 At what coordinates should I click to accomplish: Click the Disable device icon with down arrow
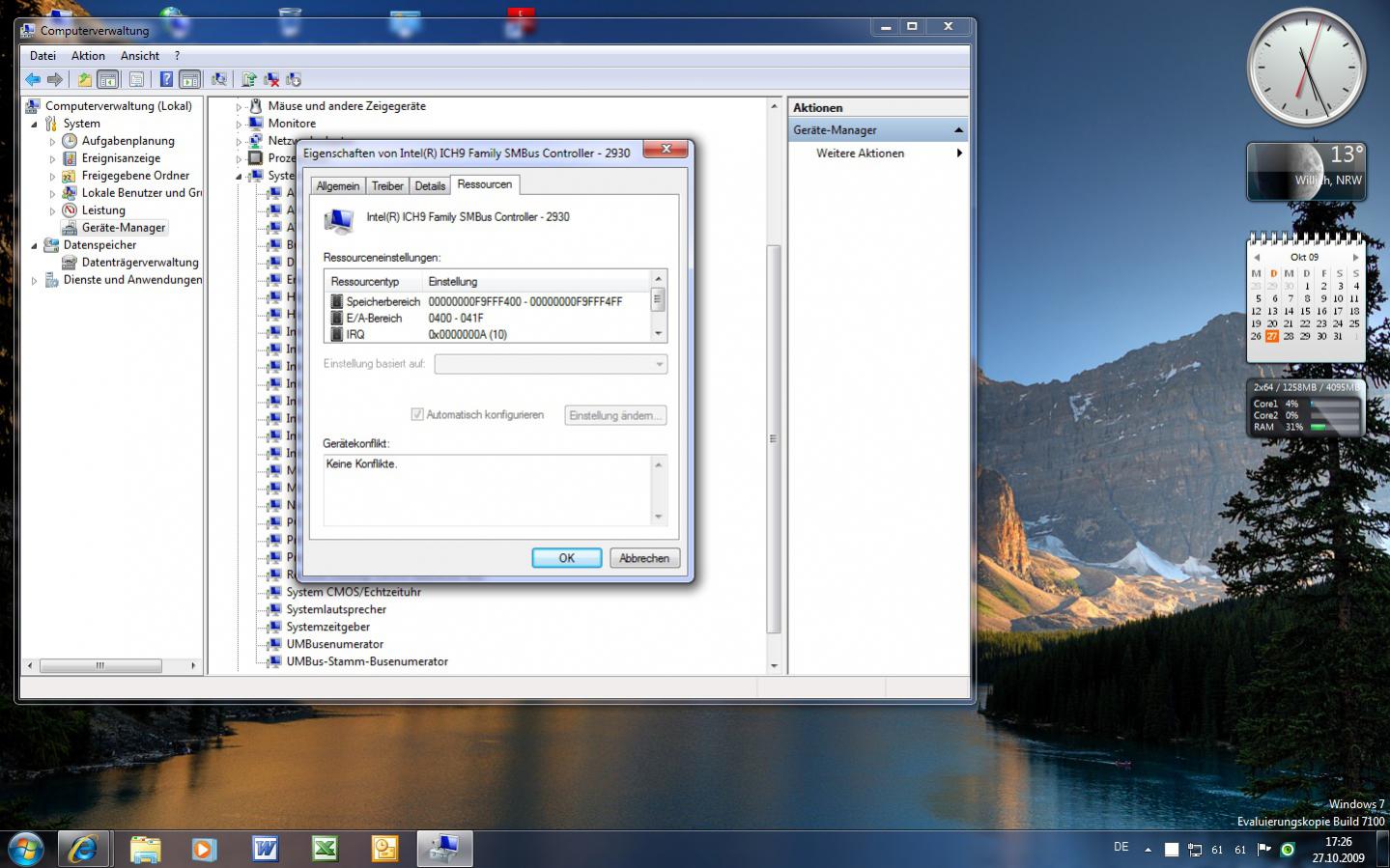coord(293,79)
